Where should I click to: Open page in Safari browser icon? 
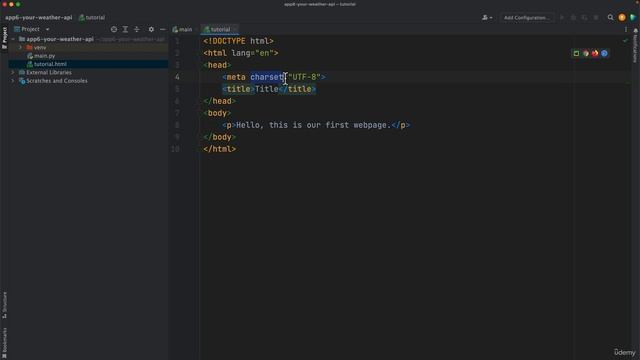click(604, 53)
